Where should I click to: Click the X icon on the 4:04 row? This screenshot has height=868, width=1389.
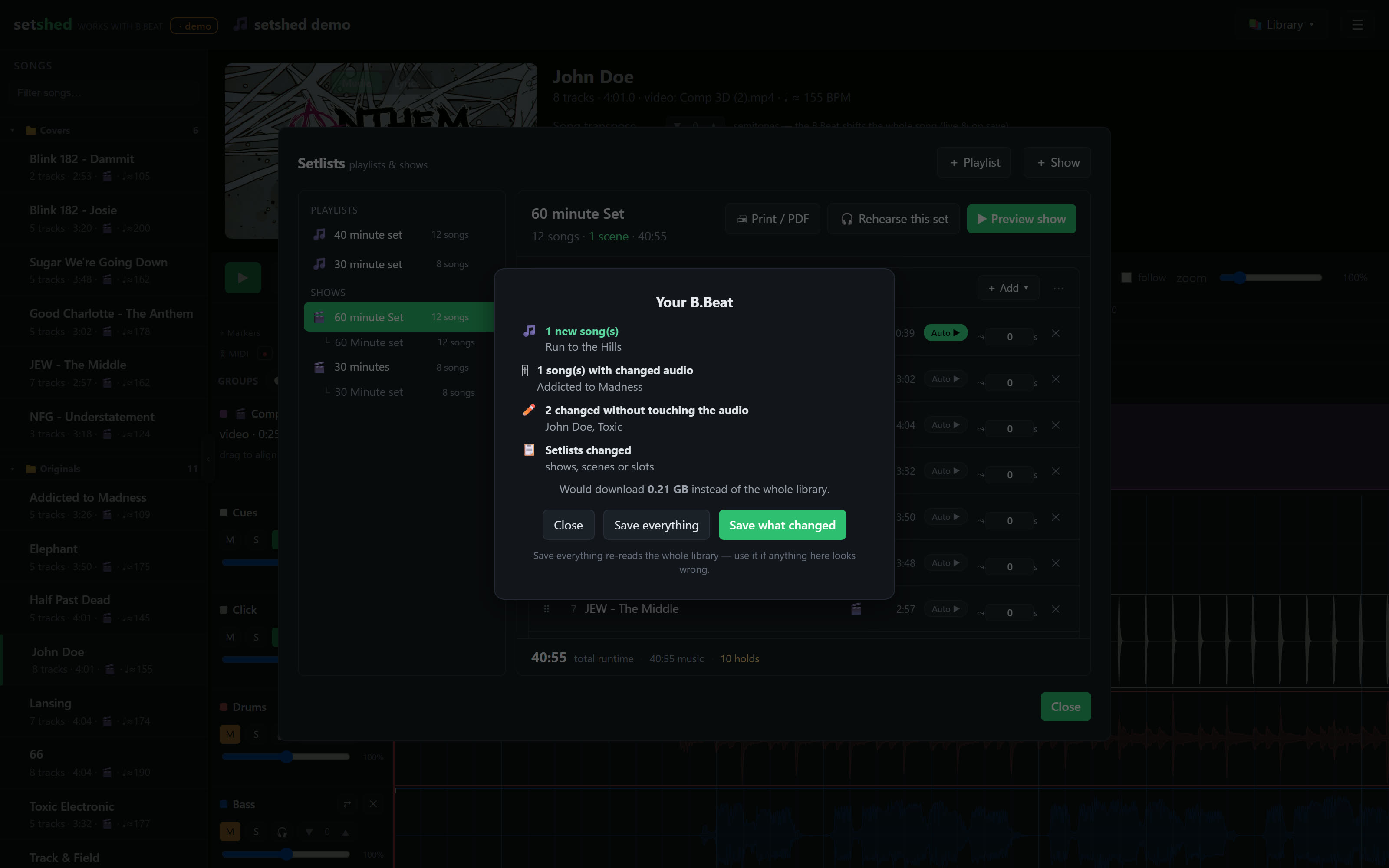1056,425
